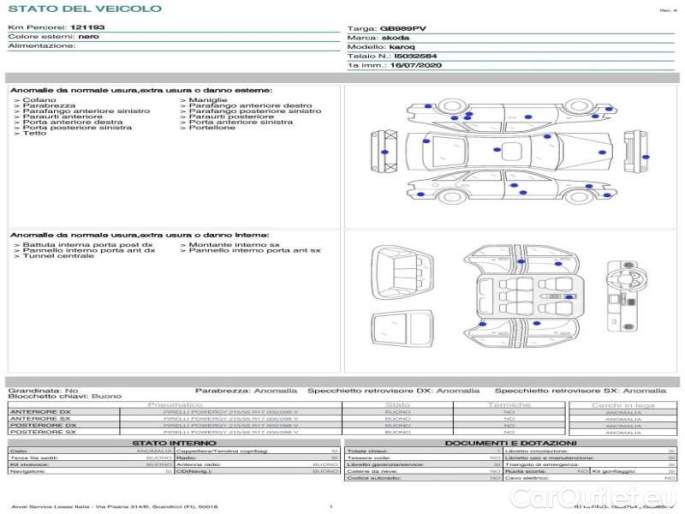This screenshot has height=514, width=685.
Task: Click 'Paraurti anteriore' entry
Action: (x=62, y=117)
